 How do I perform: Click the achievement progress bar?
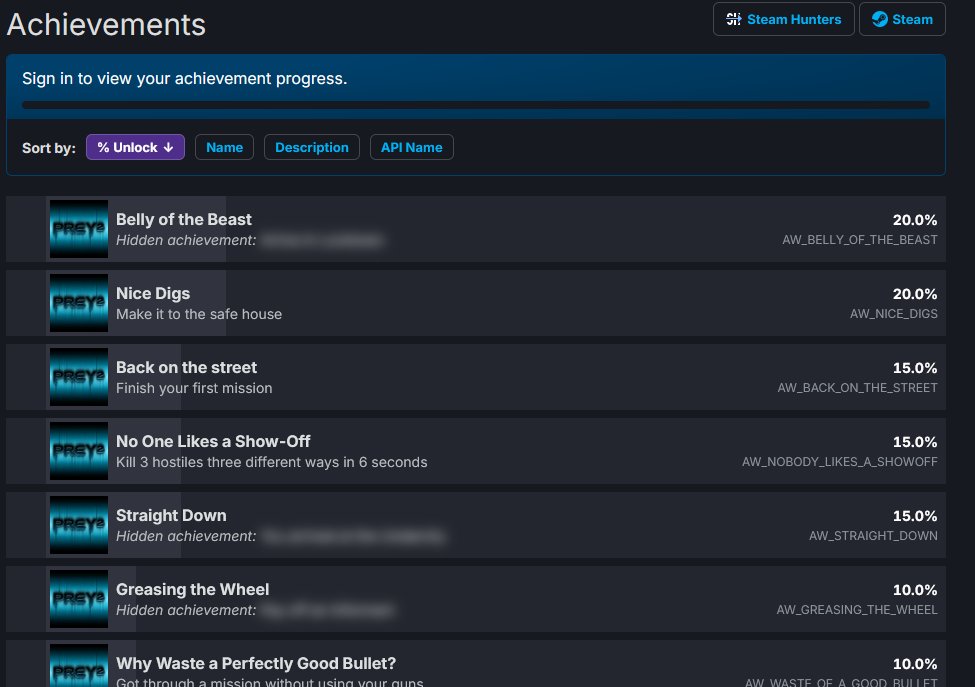pos(476,105)
